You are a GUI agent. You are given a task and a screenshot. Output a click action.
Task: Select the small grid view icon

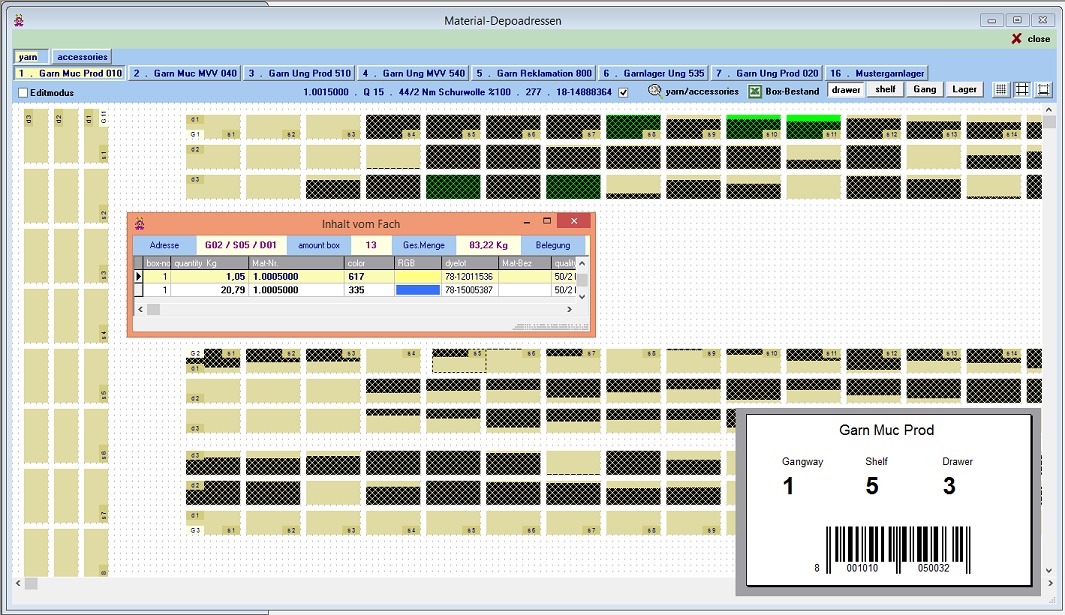click(x=1000, y=90)
